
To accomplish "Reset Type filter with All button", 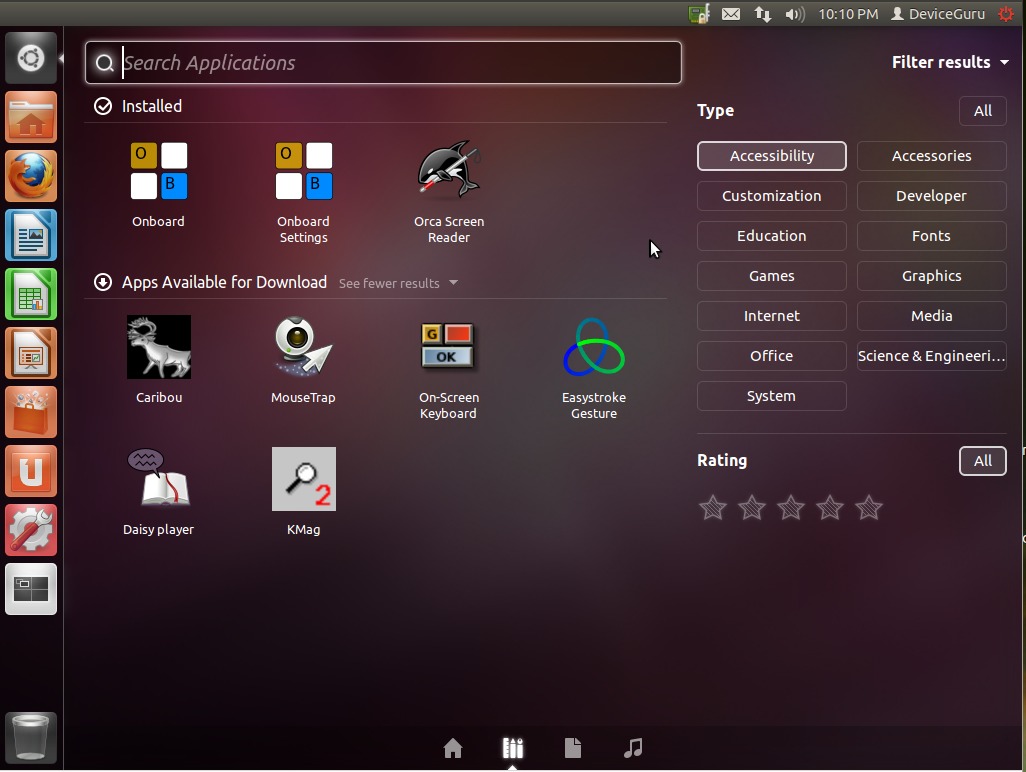I will pos(982,111).
